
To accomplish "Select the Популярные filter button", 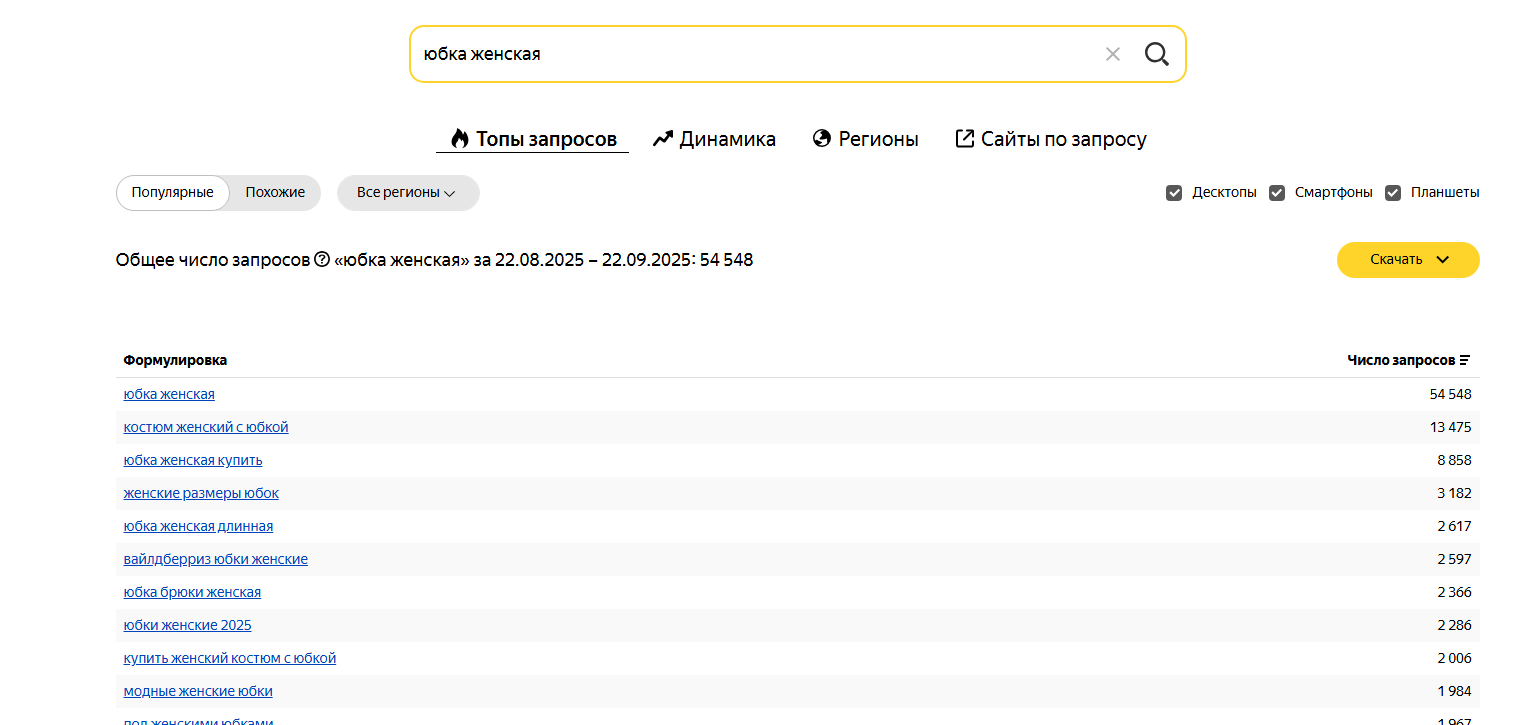I will tap(172, 193).
